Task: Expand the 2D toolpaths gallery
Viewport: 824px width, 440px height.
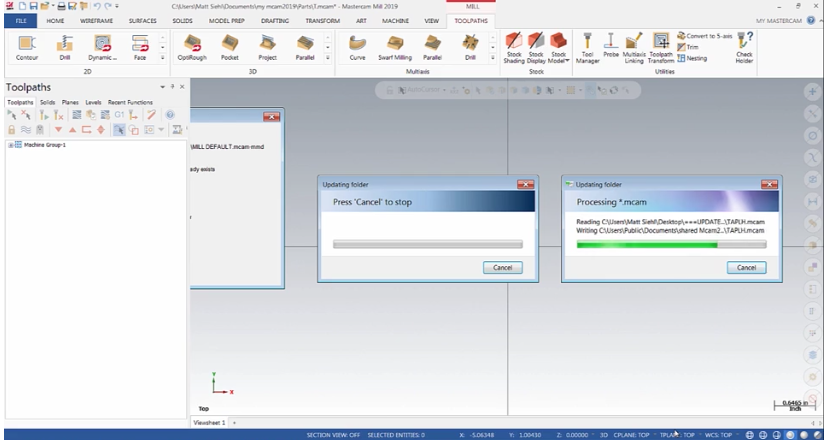Action: click(x=162, y=57)
